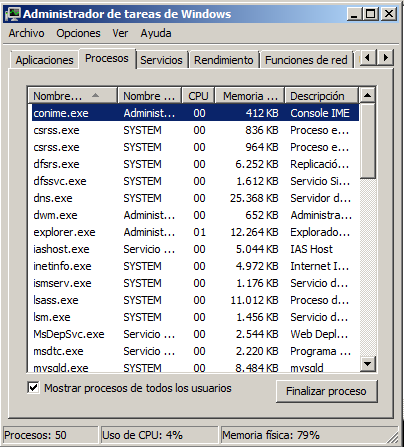Click the tab strip left arrow
The image size is (404, 447).
pyautogui.click(x=368, y=57)
